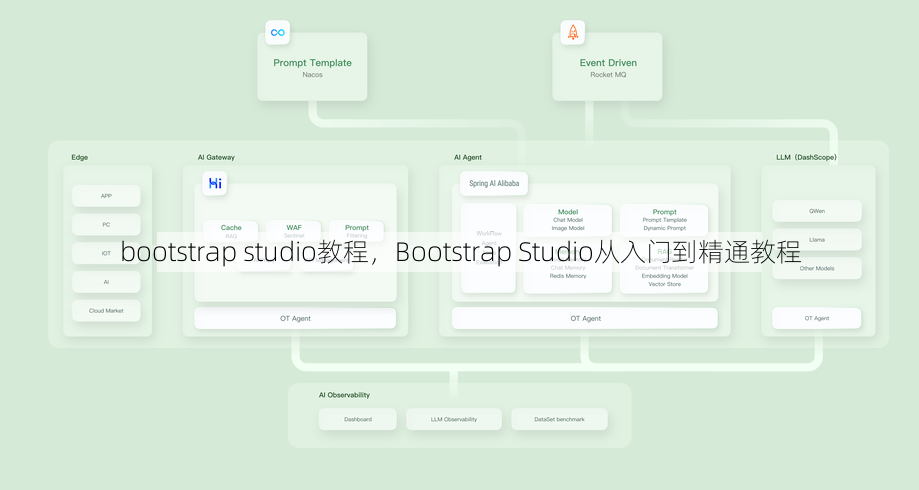Choose the QWen model box
919x490 pixels.
tap(817, 211)
